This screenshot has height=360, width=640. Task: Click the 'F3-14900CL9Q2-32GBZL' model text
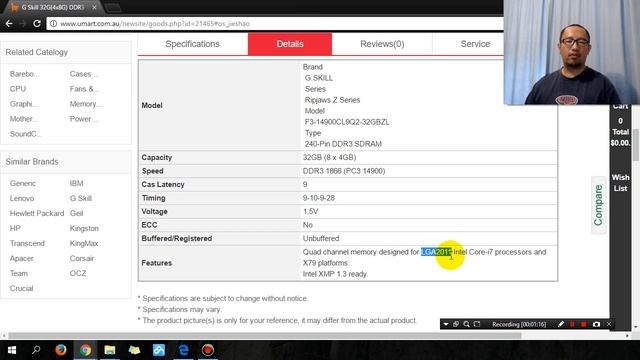[x=347, y=122]
